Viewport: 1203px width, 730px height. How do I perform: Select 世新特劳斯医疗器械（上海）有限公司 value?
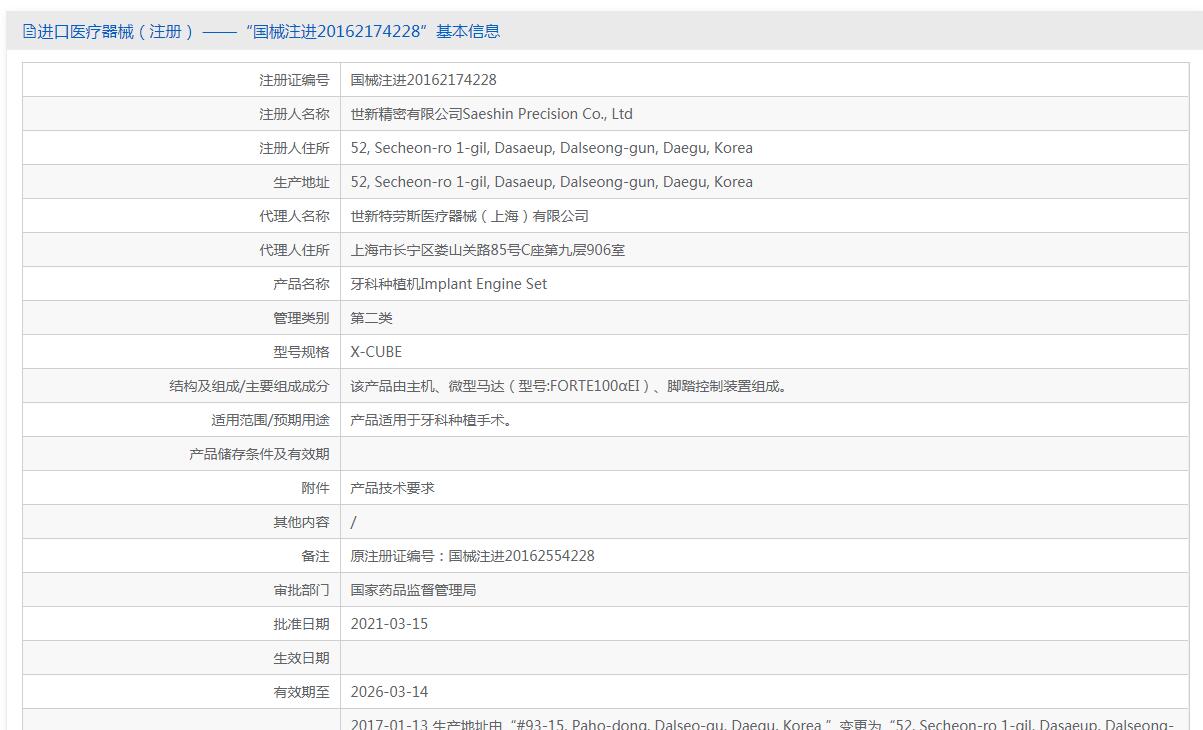(470, 216)
